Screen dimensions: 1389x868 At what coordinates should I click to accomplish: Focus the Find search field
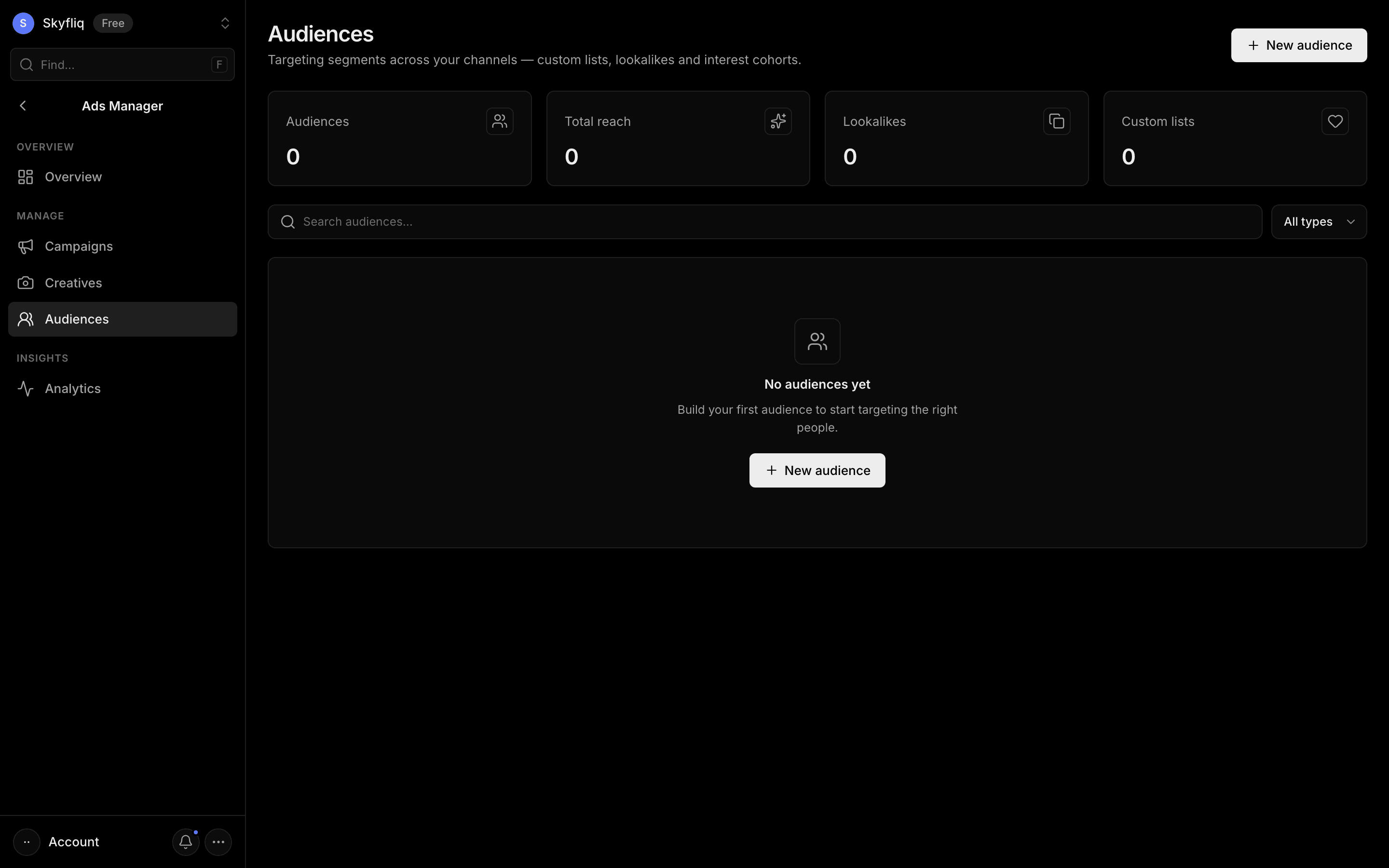[x=122, y=64]
